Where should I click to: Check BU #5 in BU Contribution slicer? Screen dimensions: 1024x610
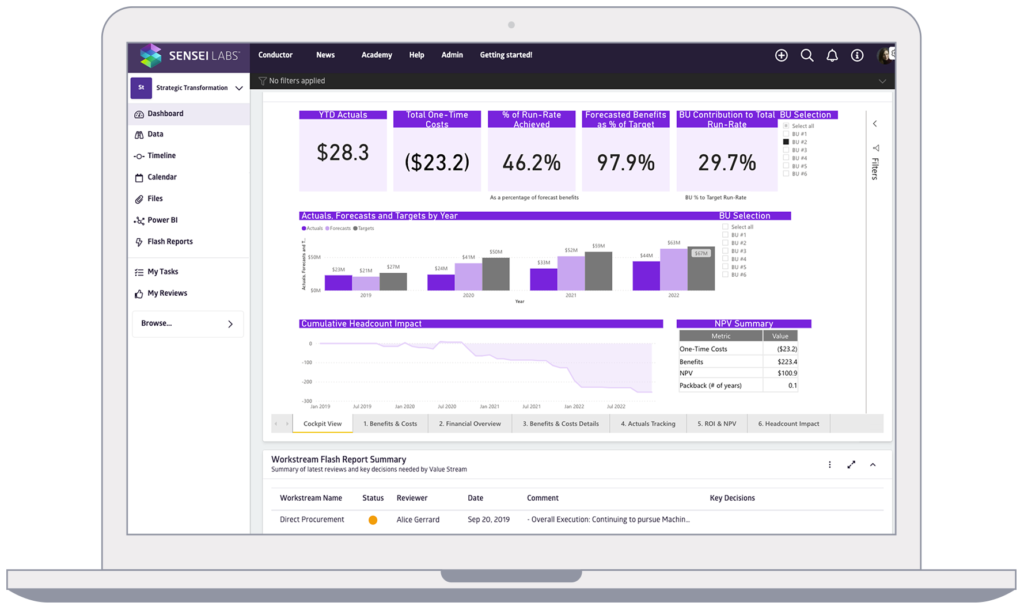tap(786, 166)
